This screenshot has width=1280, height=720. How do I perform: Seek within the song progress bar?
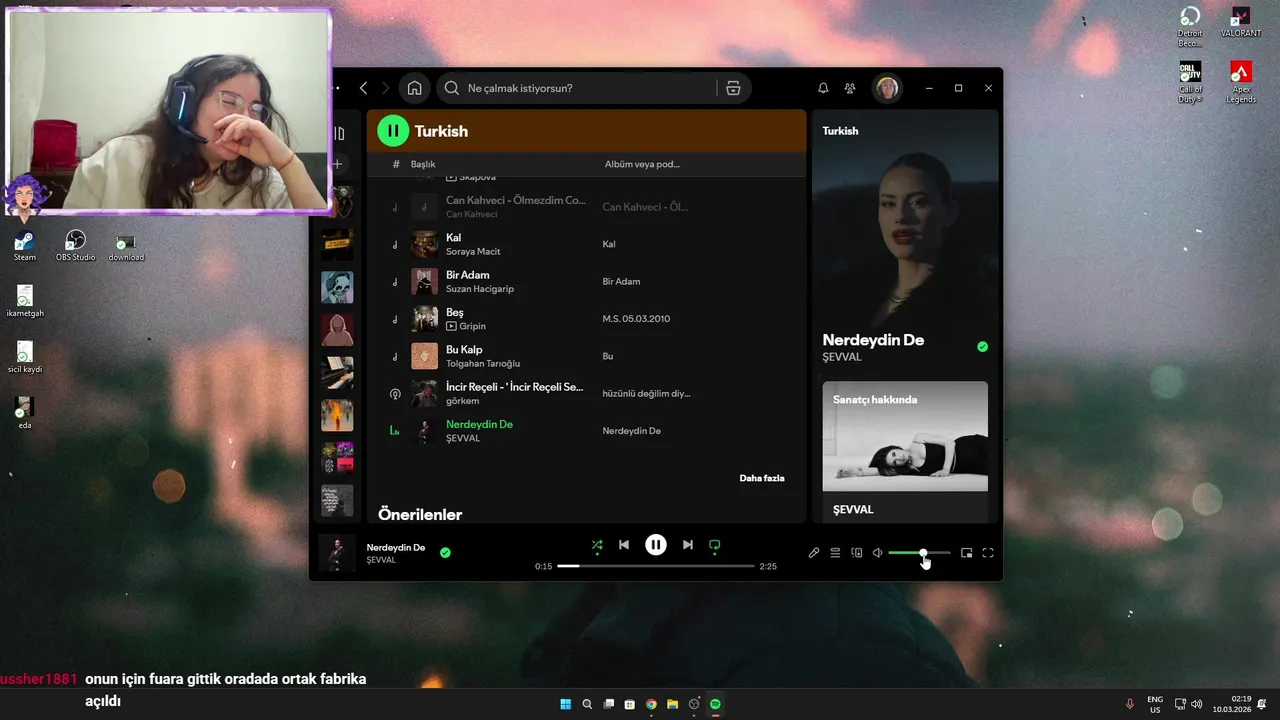pyautogui.click(x=656, y=566)
